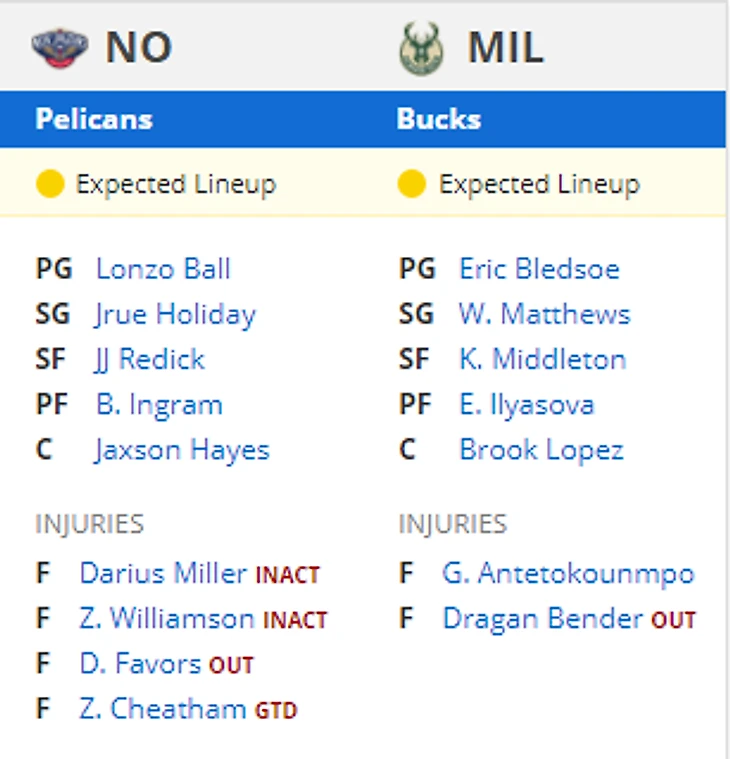Viewport: 730px width, 759px height.
Task: Open the Pelicans team link
Action: click(x=94, y=119)
